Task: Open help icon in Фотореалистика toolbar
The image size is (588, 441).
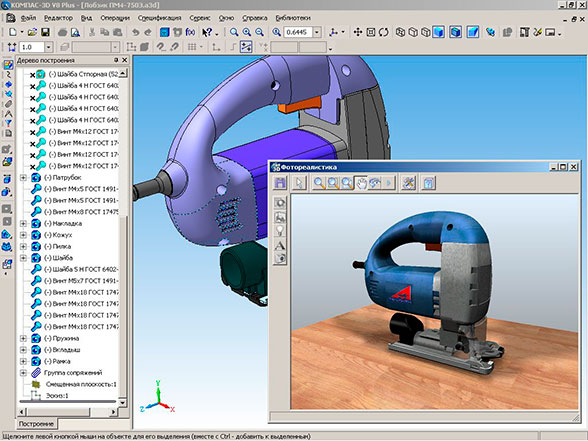Action: pyautogui.click(x=428, y=183)
